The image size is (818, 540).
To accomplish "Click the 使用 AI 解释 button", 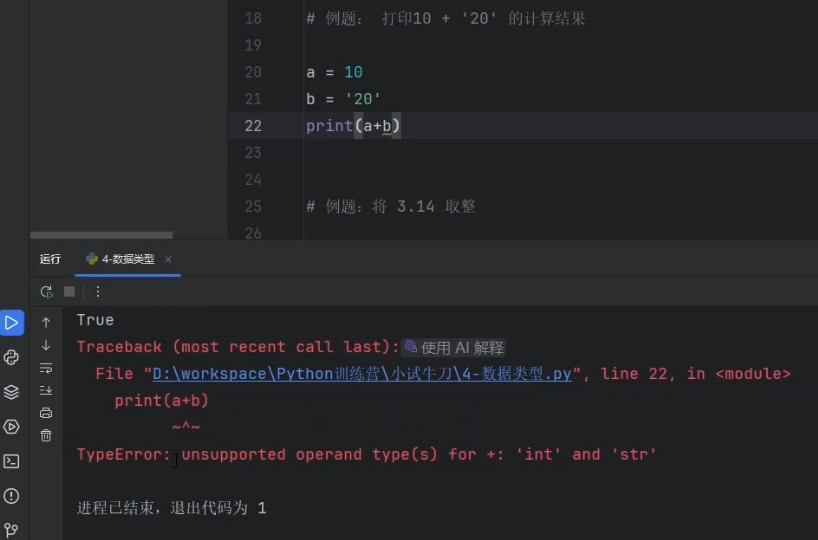I will point(454,347).
